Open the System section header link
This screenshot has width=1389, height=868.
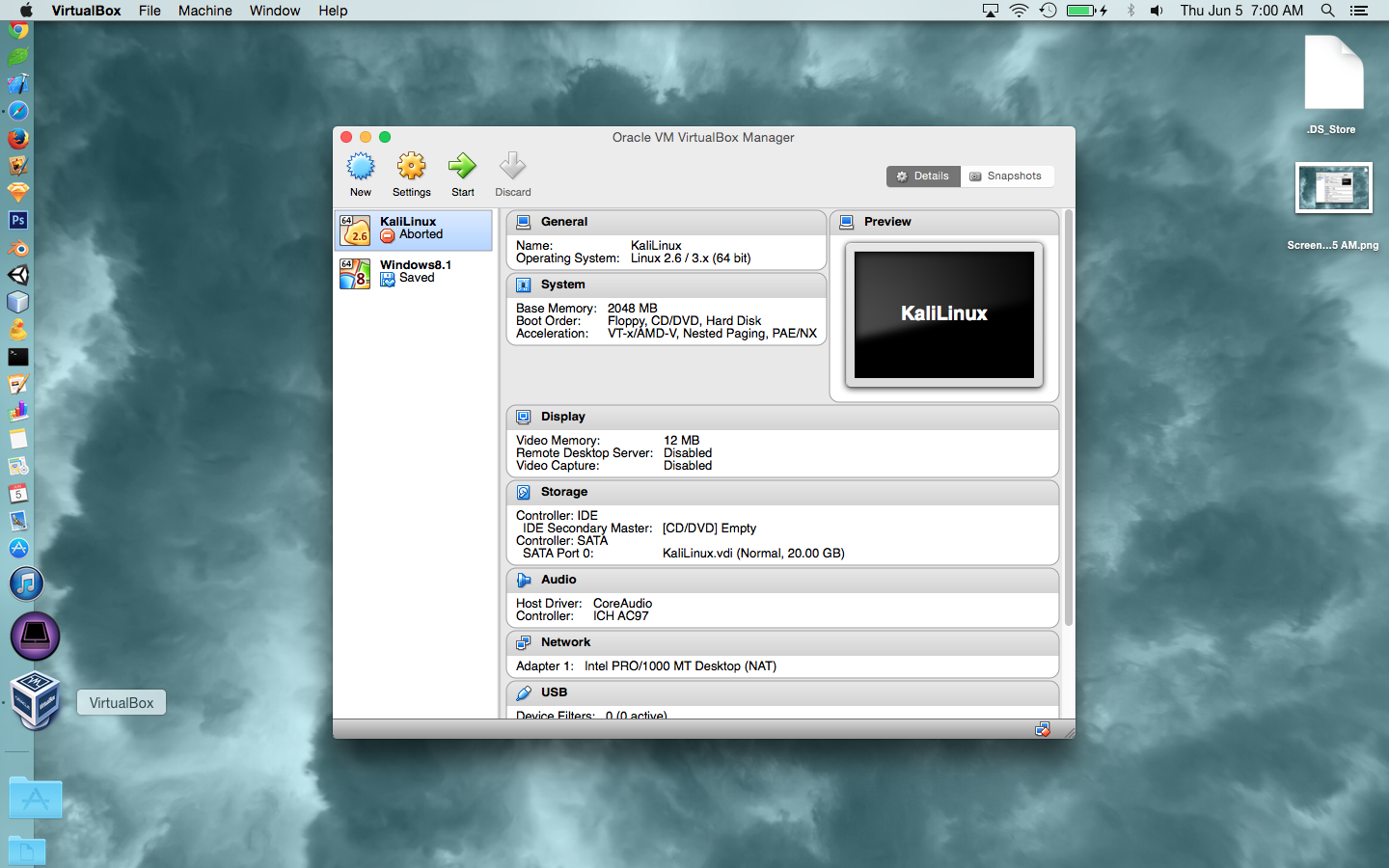tap(563, 285)
